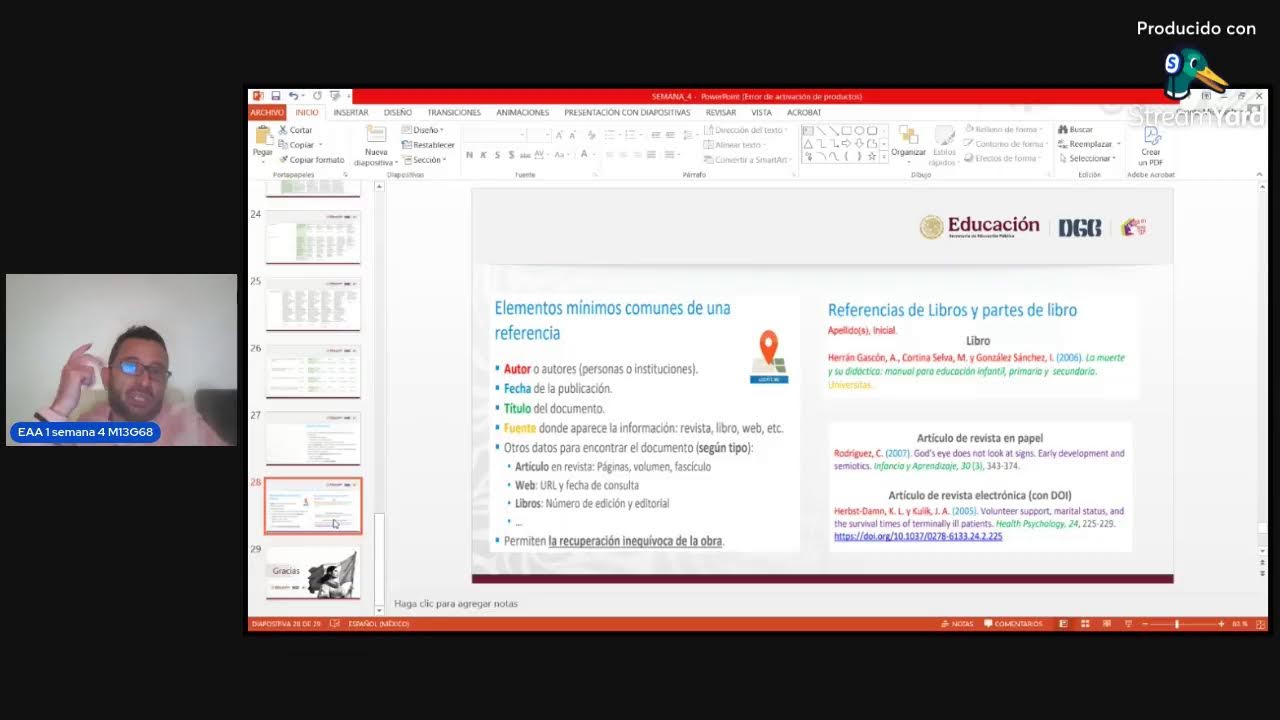Click Buscar find button

pyautogui.click(x=1076, y=130)
